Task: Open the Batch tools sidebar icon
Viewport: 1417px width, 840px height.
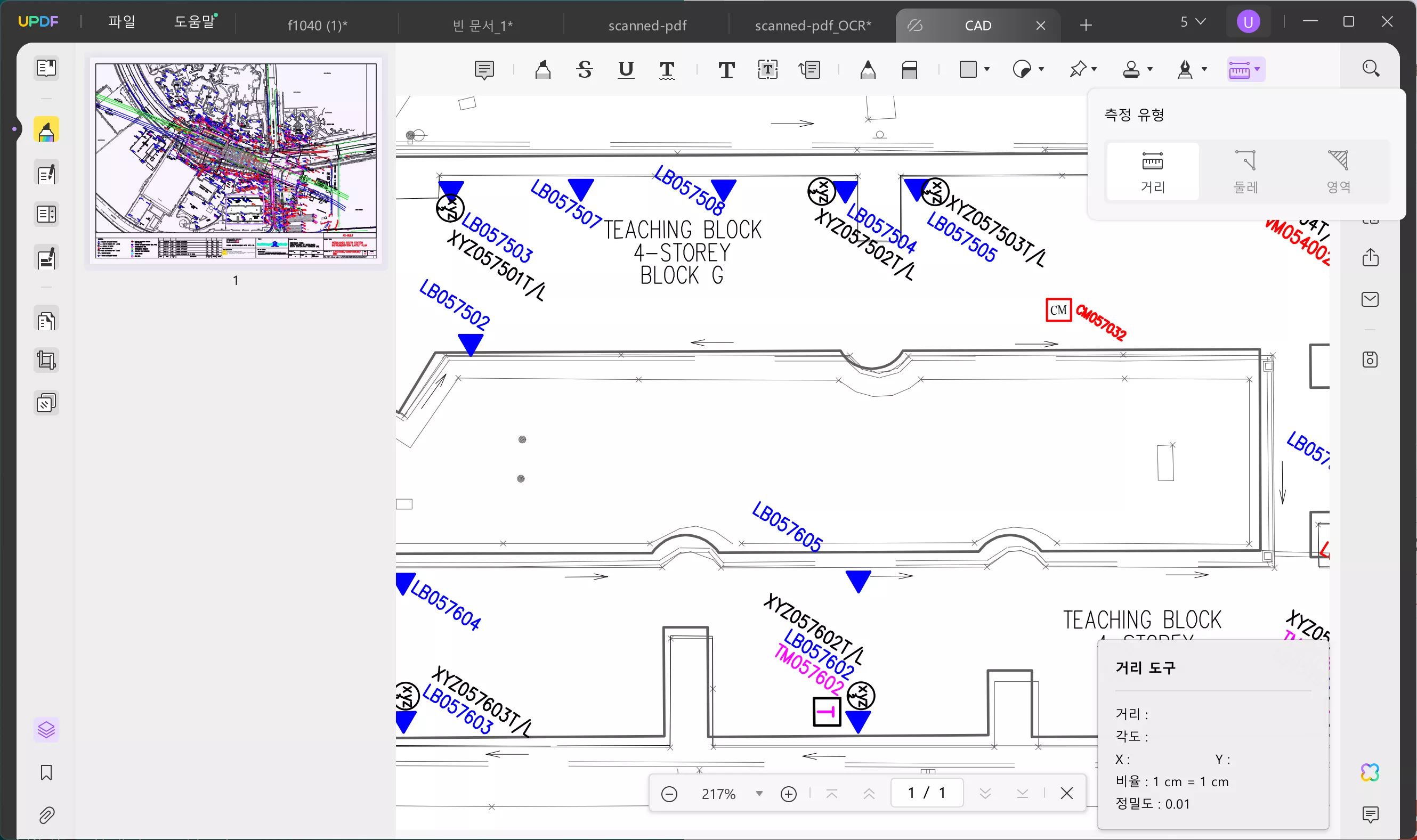Action: [x=46, y=403]
